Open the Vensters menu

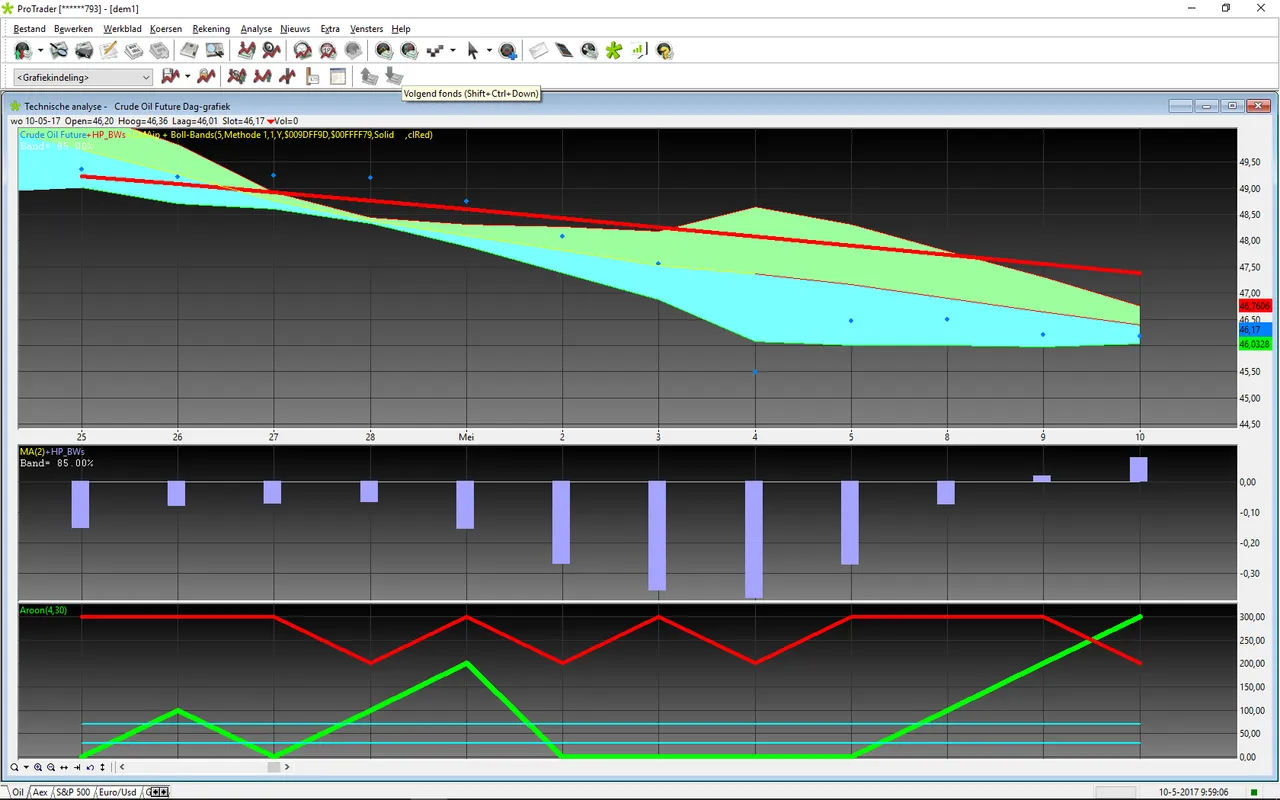pos(367,29)
